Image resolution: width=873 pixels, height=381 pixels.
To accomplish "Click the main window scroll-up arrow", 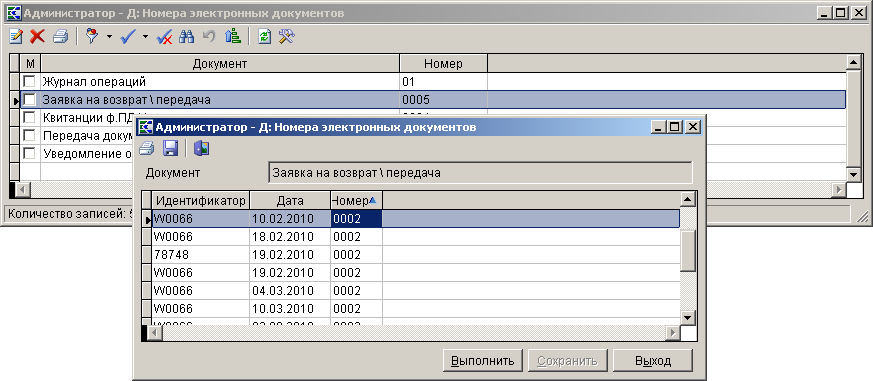I will (x=854, y=62).
